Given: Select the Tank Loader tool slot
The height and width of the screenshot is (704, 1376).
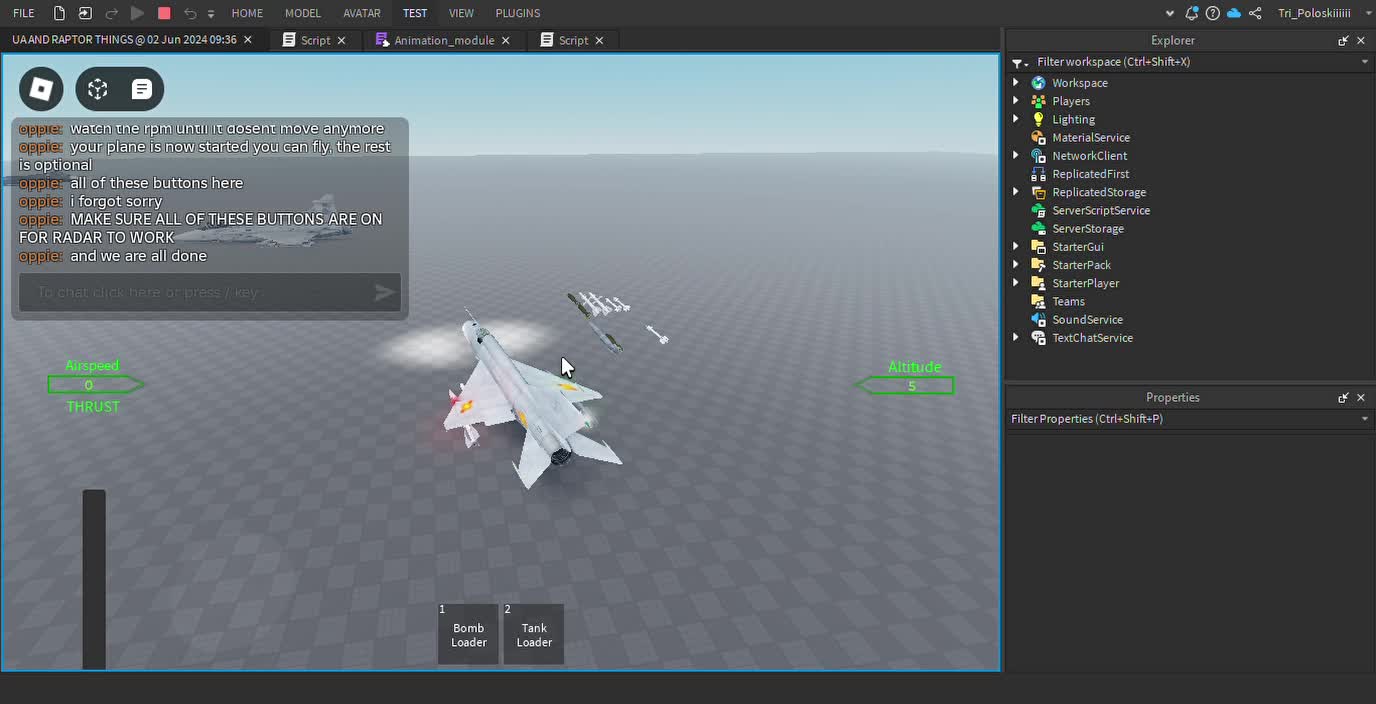Looking at the screenshot, I should tap(534, 634).
